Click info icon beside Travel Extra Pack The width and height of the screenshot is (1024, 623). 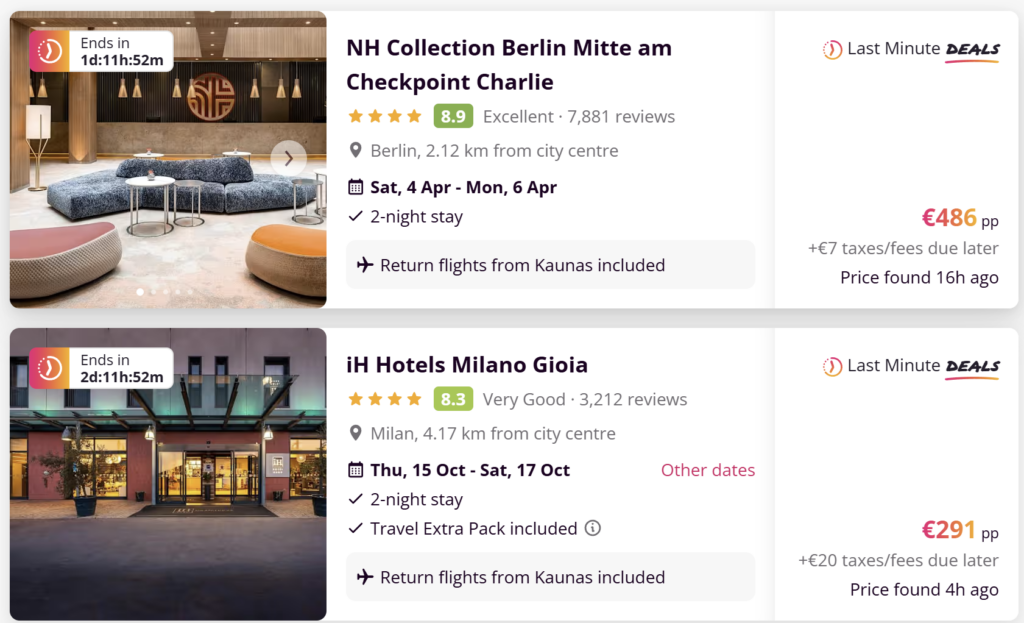point(593,528)
